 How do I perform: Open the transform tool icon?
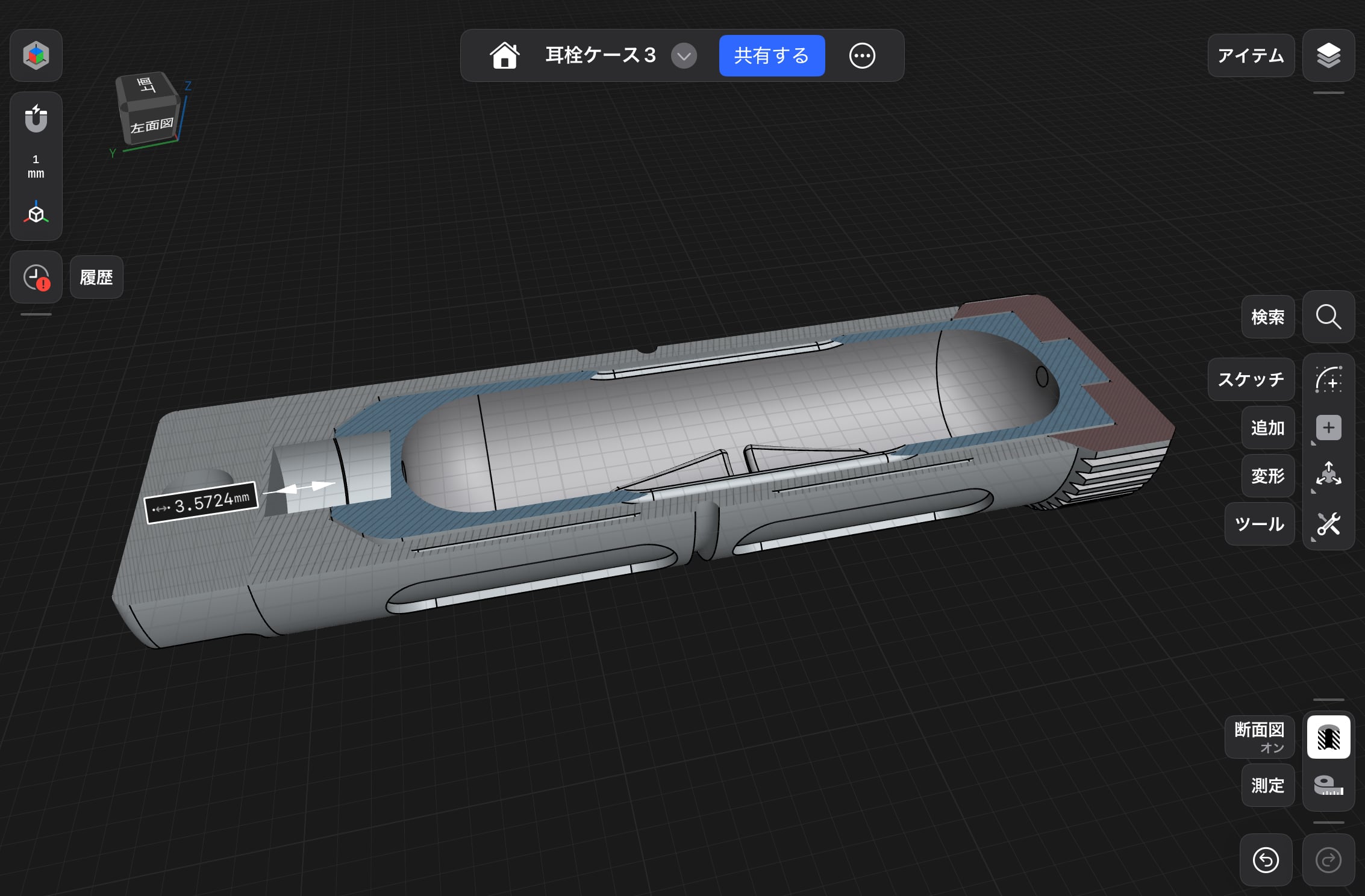pyautogui.click(x=1328, y=475)
